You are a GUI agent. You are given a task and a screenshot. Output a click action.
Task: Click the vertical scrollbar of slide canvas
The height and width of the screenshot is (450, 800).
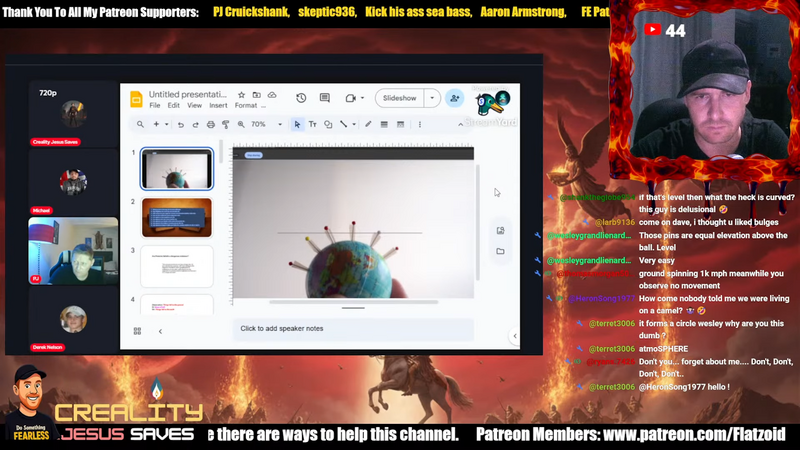pyautogui.click(x=478, y=223)
